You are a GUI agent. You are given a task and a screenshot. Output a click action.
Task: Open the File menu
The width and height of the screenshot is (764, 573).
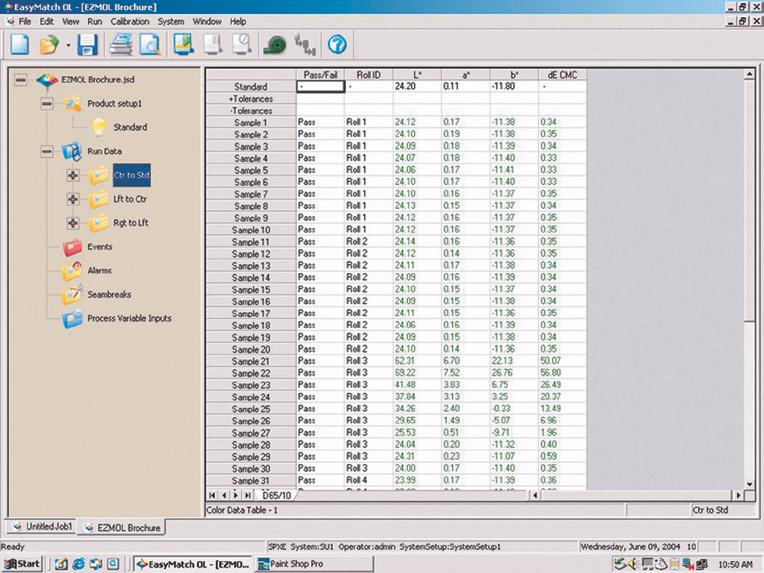pos(24,21)
